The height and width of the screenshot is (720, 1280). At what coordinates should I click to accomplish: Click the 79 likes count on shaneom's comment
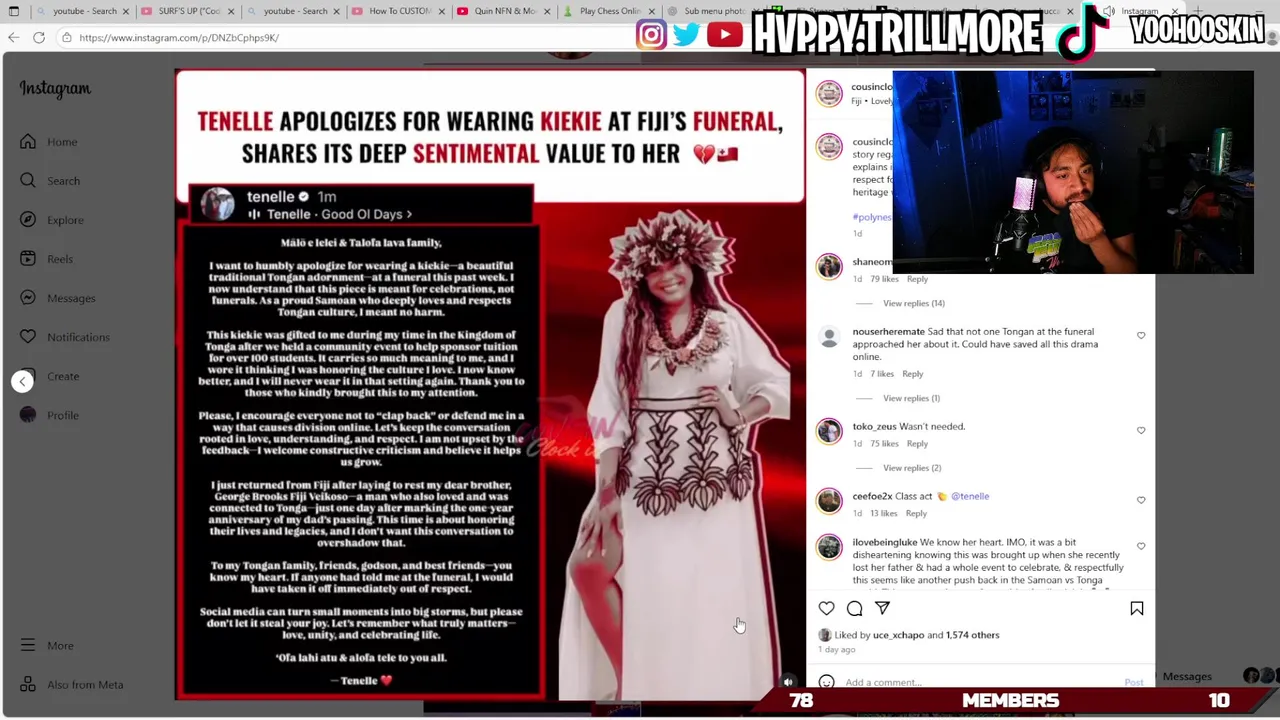(x=884, y=279)
